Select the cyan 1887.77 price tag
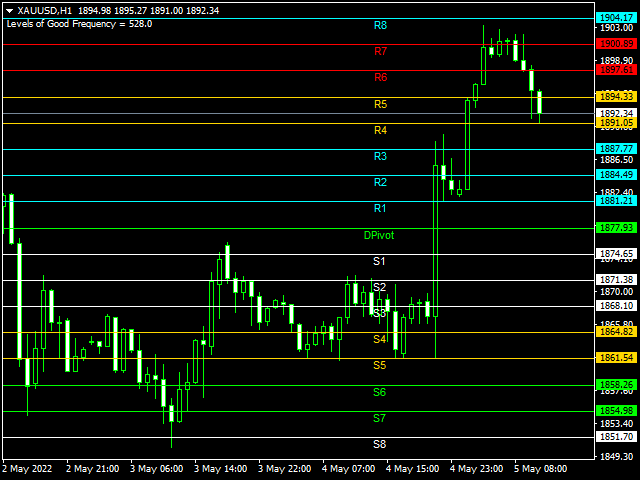 pyautogui.click(x=616, y=149)
